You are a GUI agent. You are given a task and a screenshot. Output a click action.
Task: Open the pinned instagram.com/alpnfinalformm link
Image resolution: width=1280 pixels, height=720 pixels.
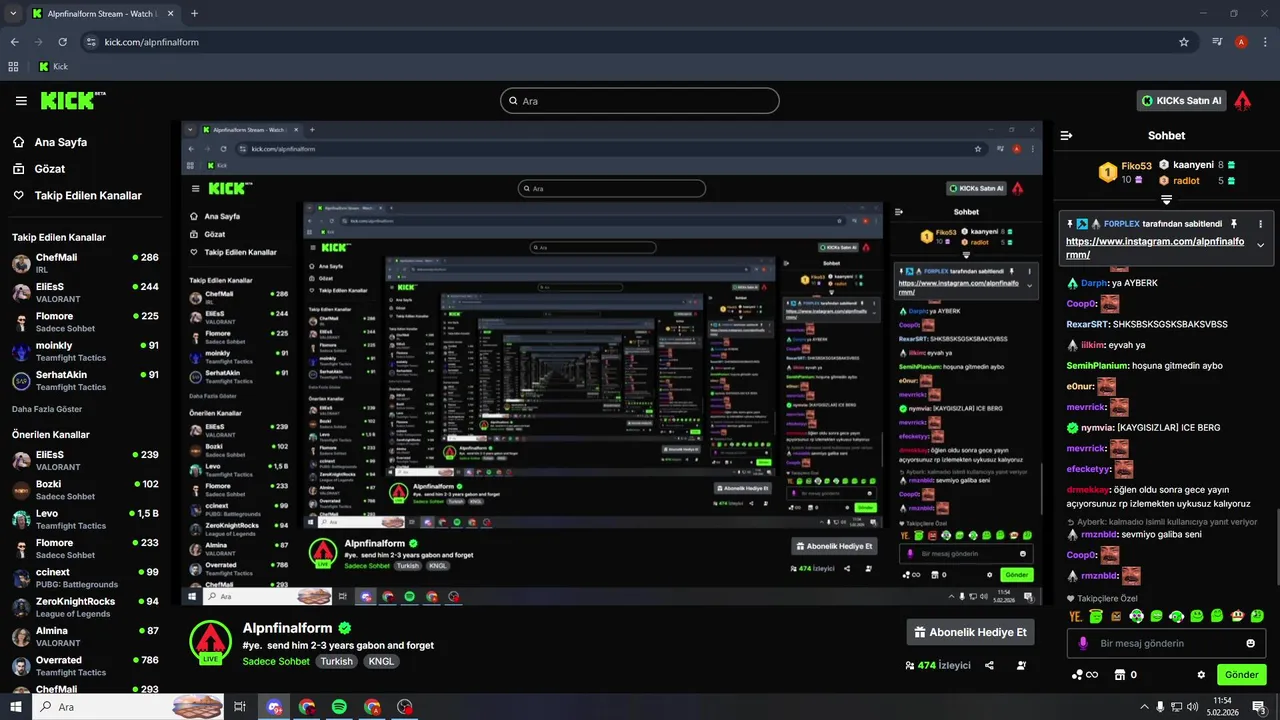point(1155,248)
